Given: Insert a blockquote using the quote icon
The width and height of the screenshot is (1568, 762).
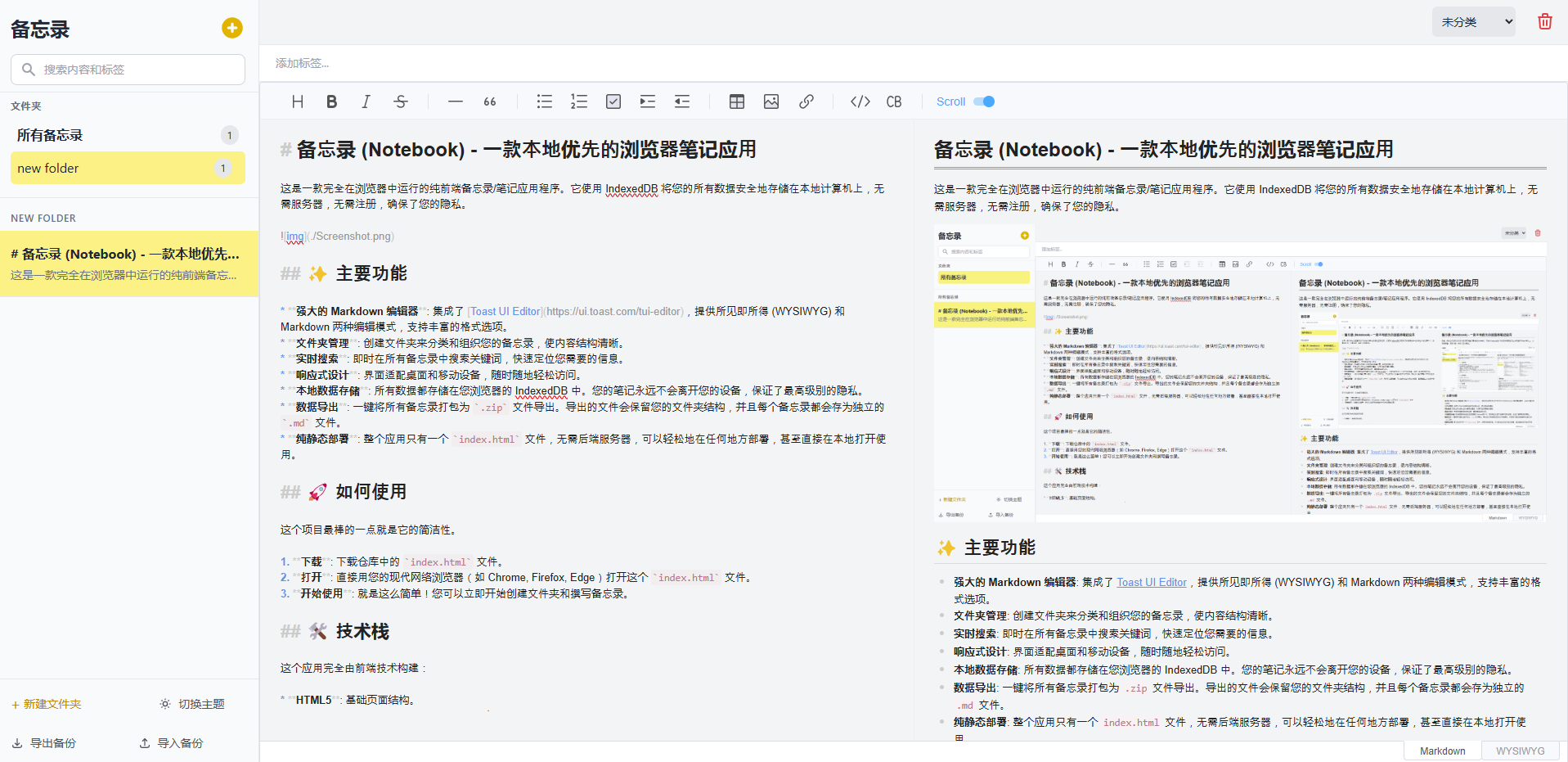Looking at the screenshot, I should [489, 101].
